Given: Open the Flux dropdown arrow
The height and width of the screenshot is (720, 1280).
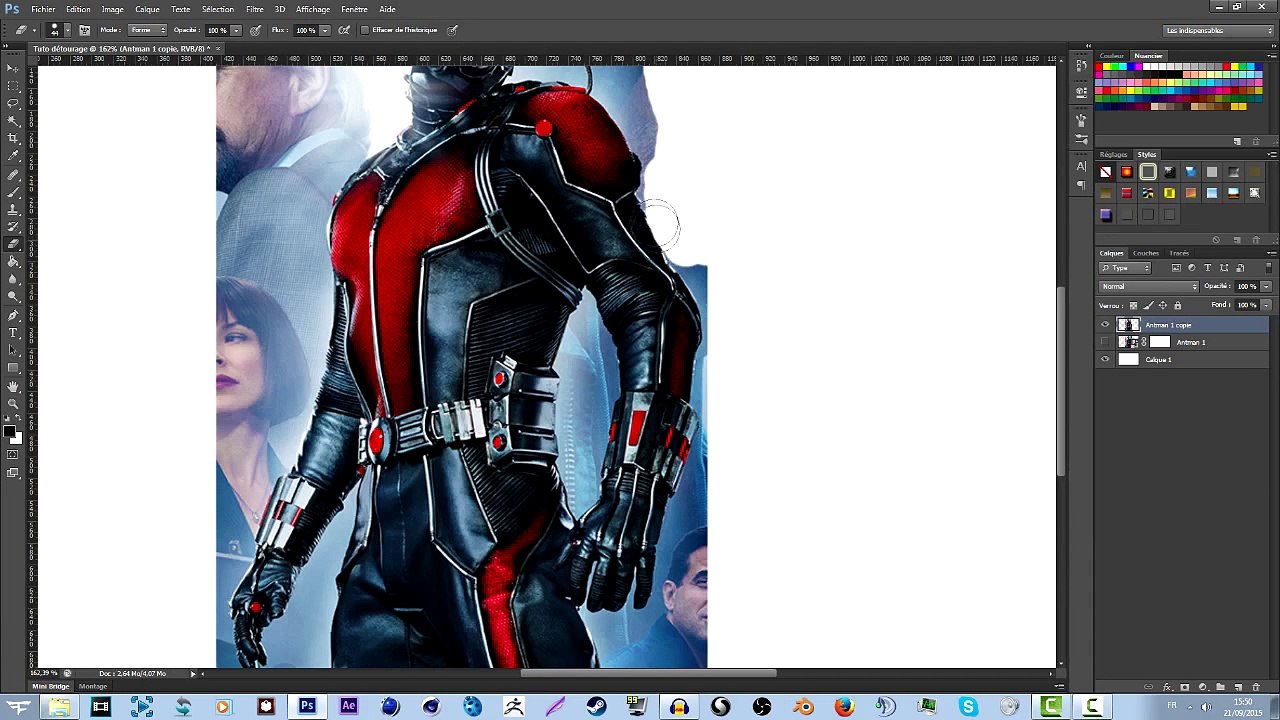Looking at the screenshot, I should (324, 30).
